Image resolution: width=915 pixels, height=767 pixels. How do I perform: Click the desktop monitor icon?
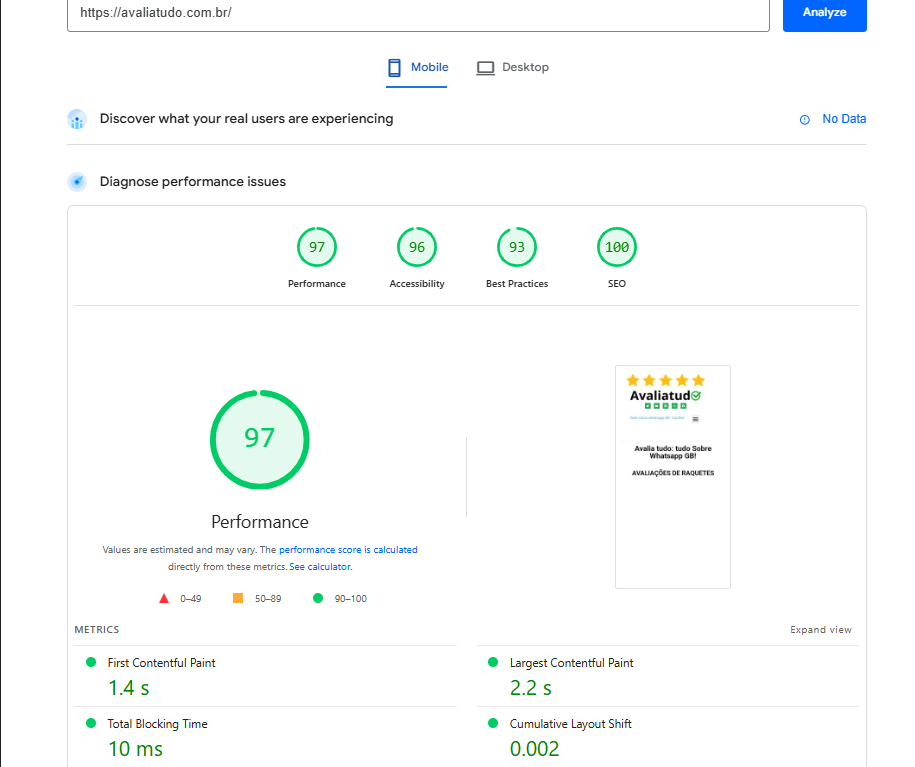[x=486, y=68]
